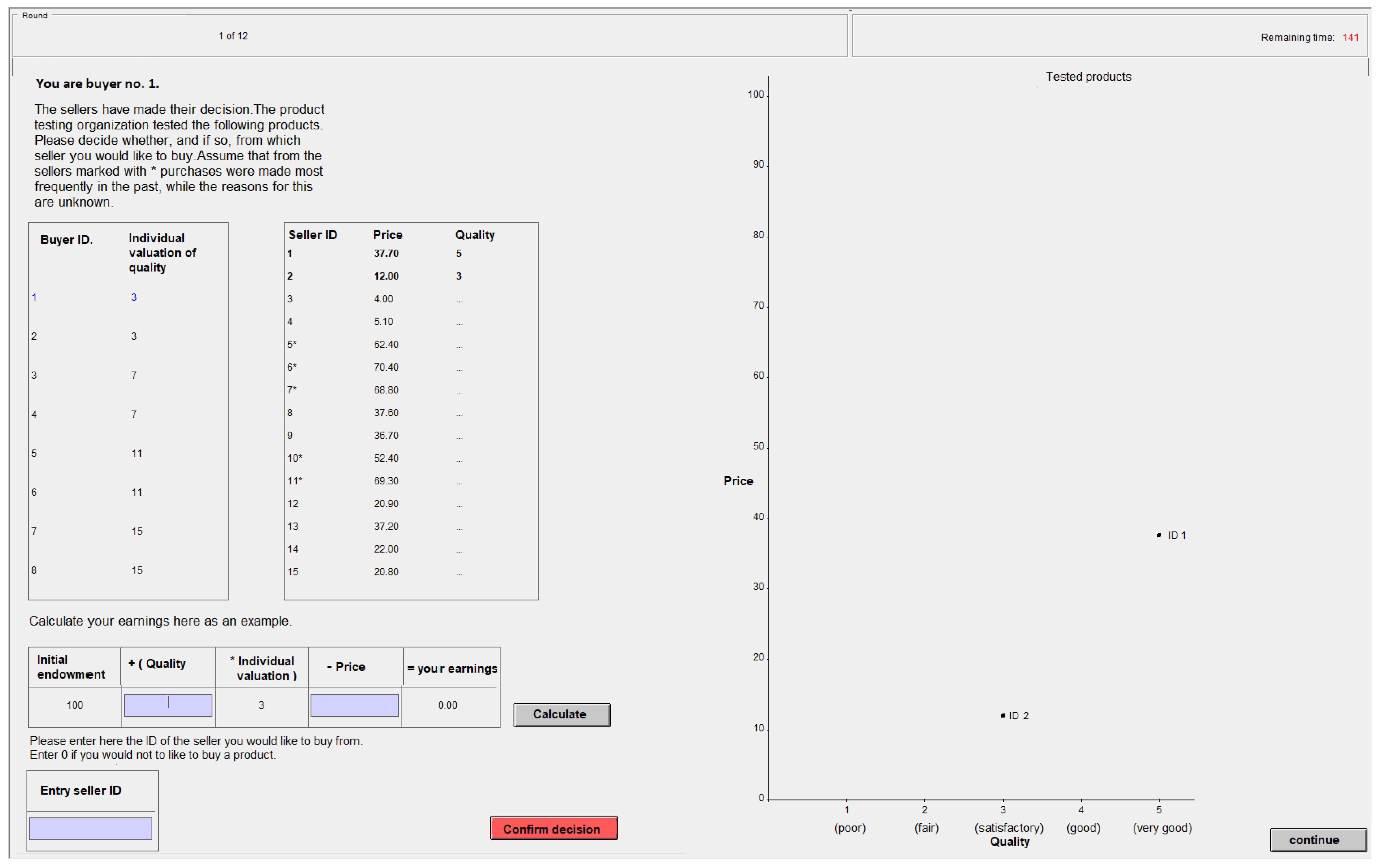Viewport: 1382px width, 868px height.
Task: Click the '1 of 12' round indicator
Action: [233, 36]
